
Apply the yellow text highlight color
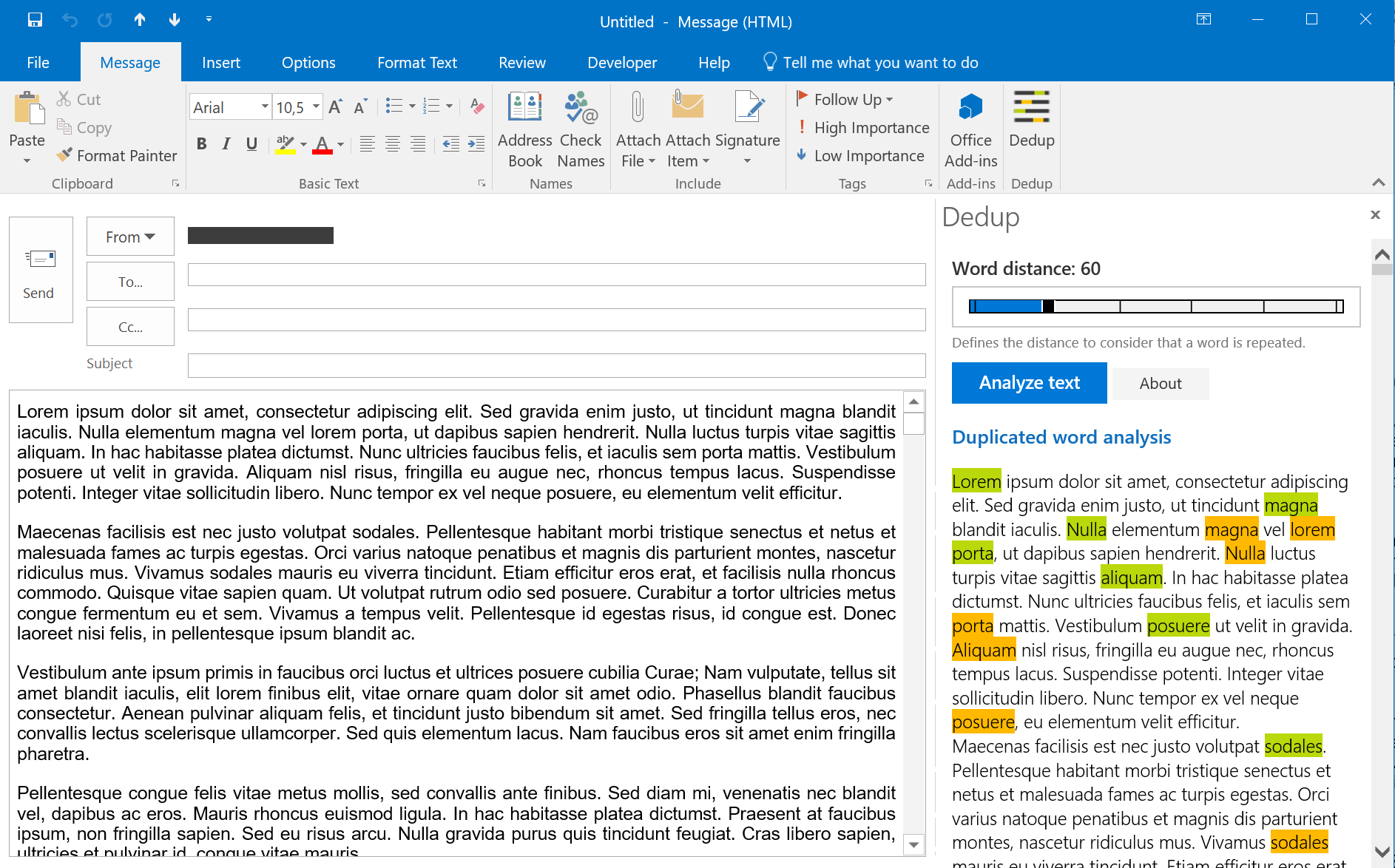(x=285, y=144)
